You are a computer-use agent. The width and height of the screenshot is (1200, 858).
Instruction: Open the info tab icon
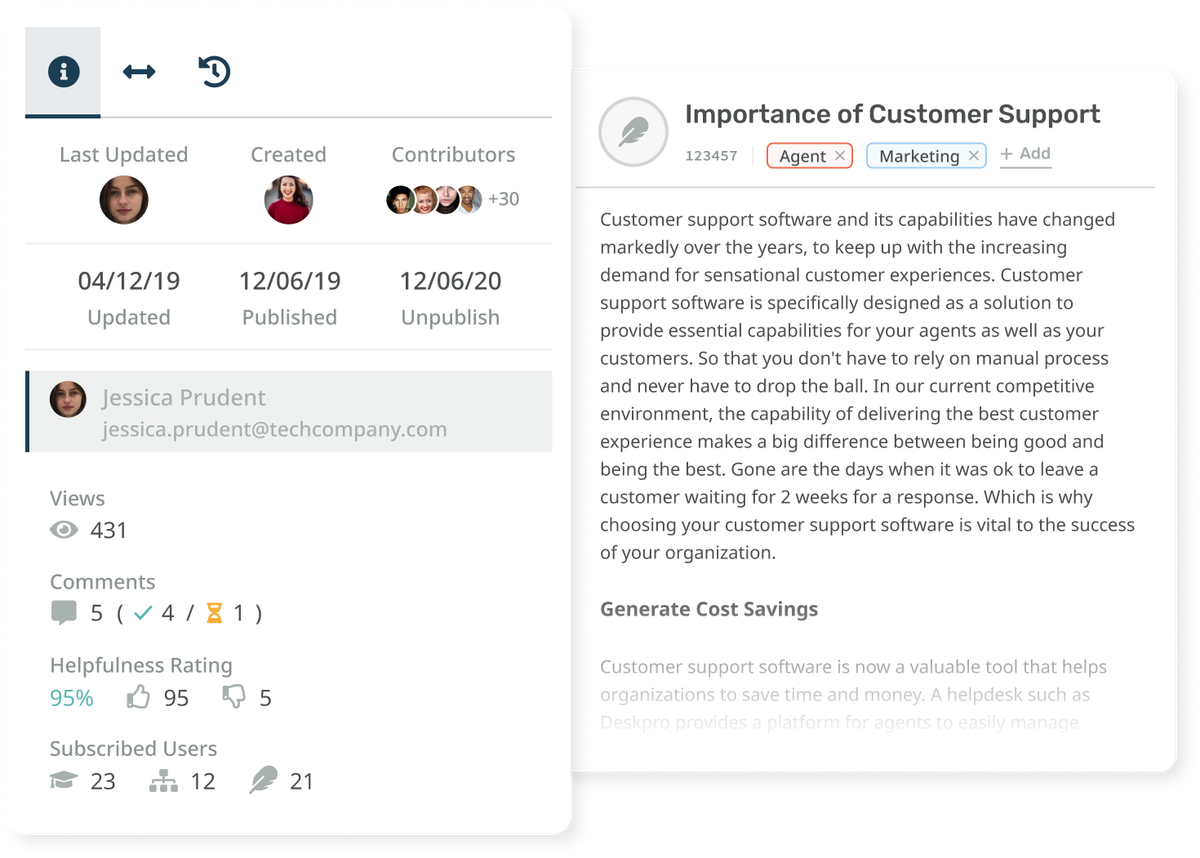click(63, 72)
